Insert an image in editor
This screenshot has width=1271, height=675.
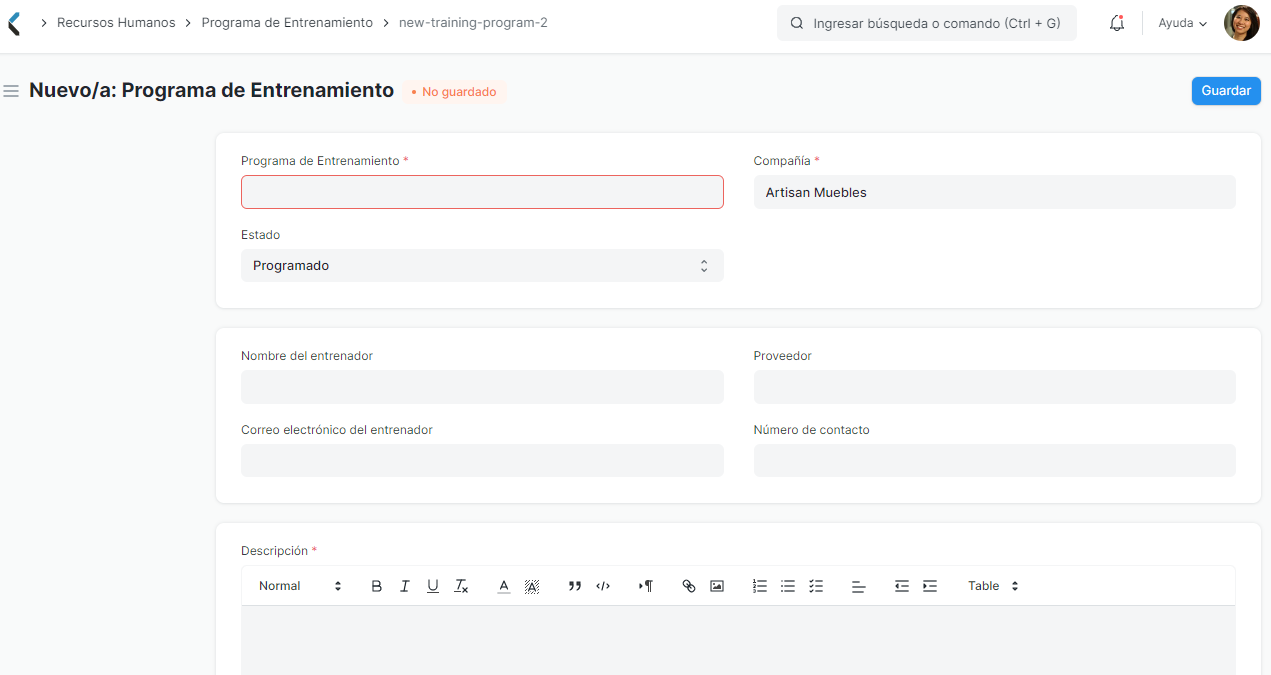coord(717,586)
